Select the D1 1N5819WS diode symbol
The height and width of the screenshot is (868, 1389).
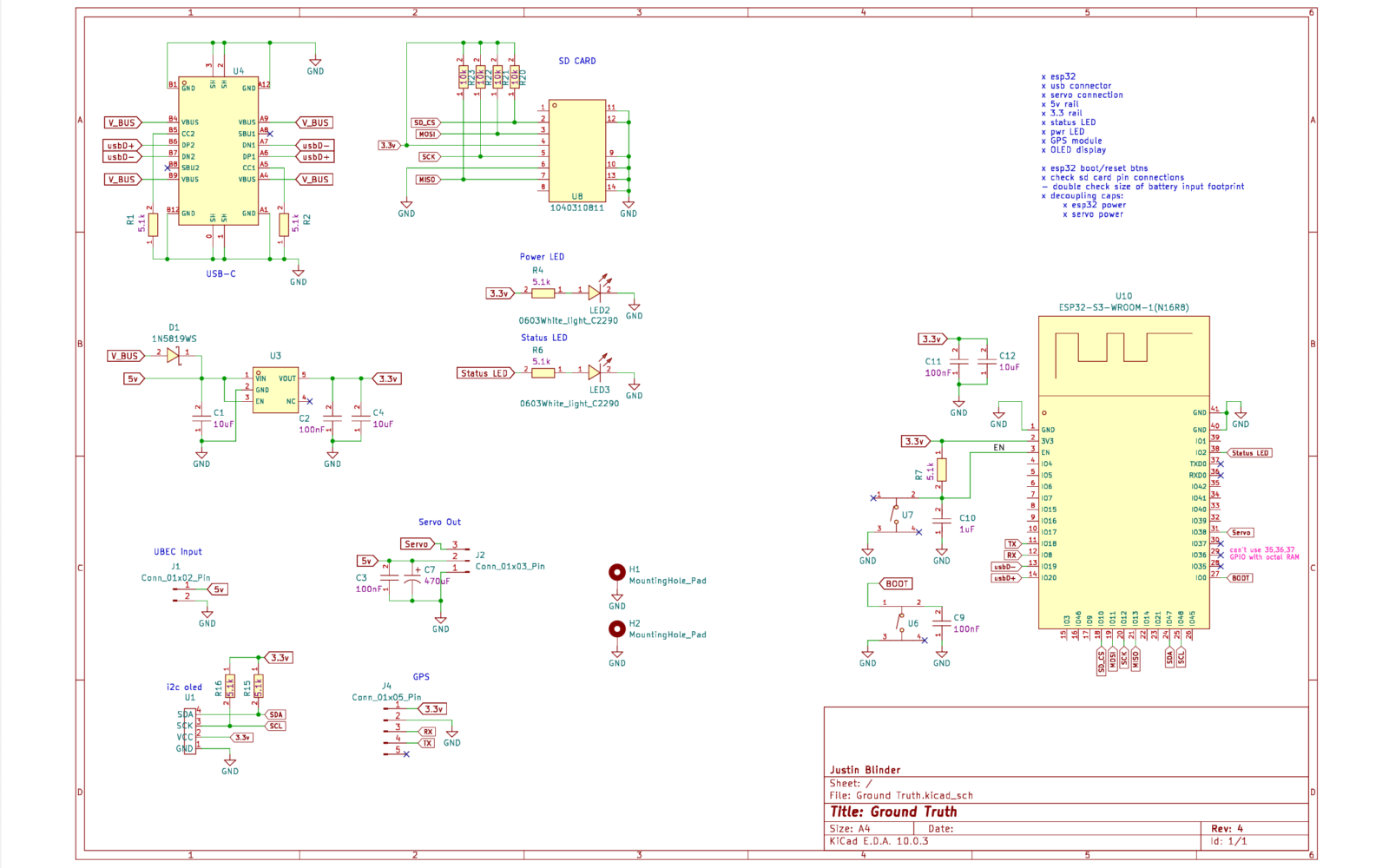pos(174,354)
